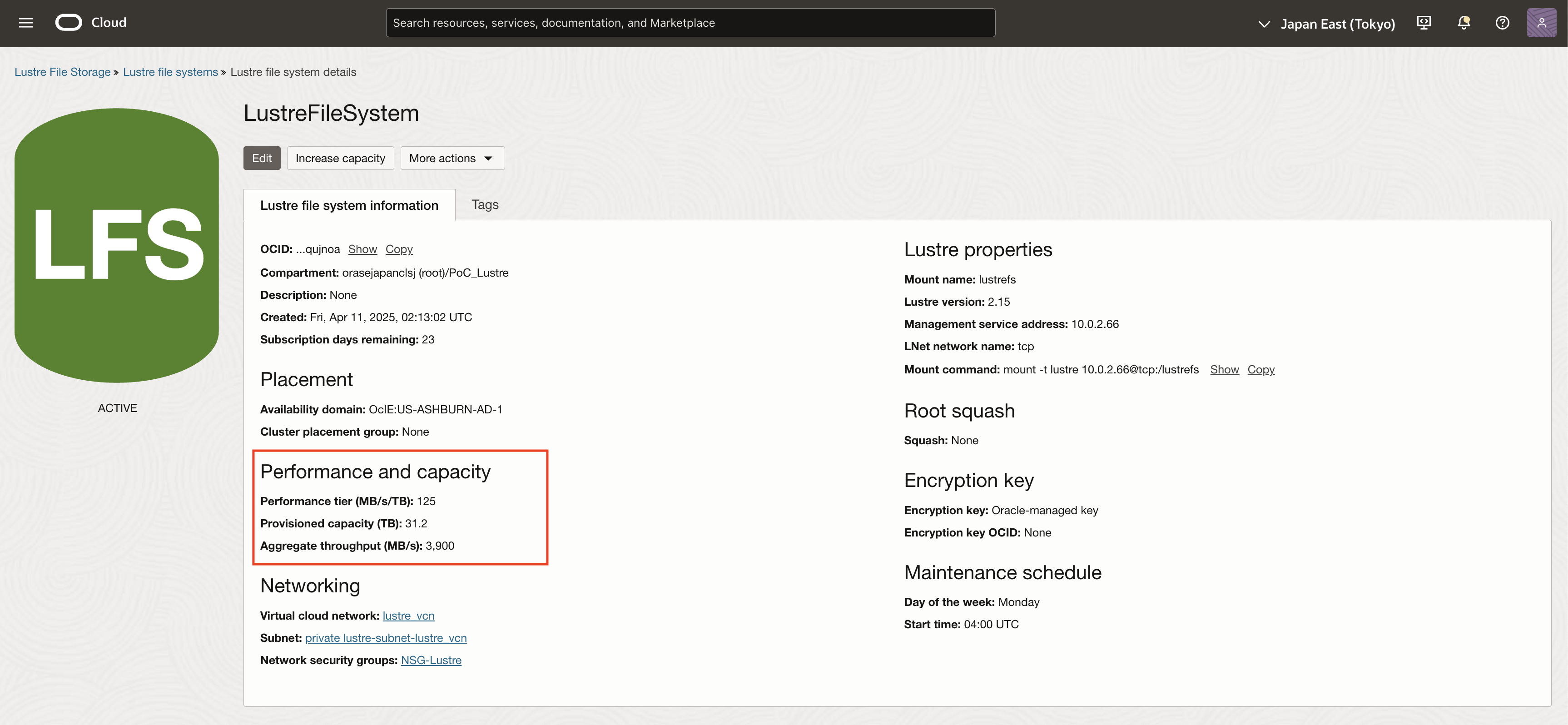This screenshot has width=1568, height=725.
Task: Open the Cloud Shell developer tools icon
Action: coord(1423,23)
